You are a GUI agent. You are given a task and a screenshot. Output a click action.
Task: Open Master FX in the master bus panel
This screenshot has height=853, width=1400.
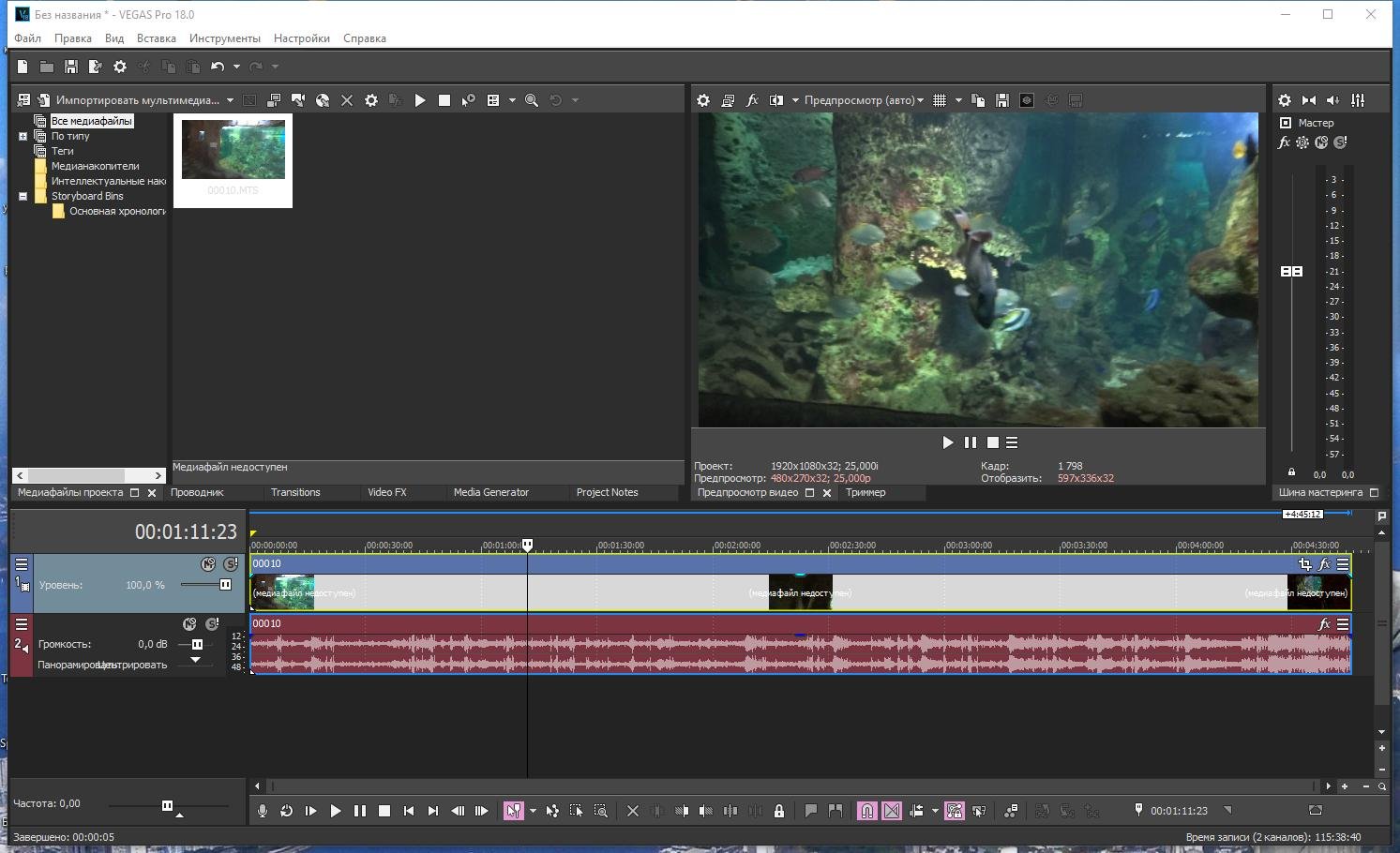pos(1284,142)
